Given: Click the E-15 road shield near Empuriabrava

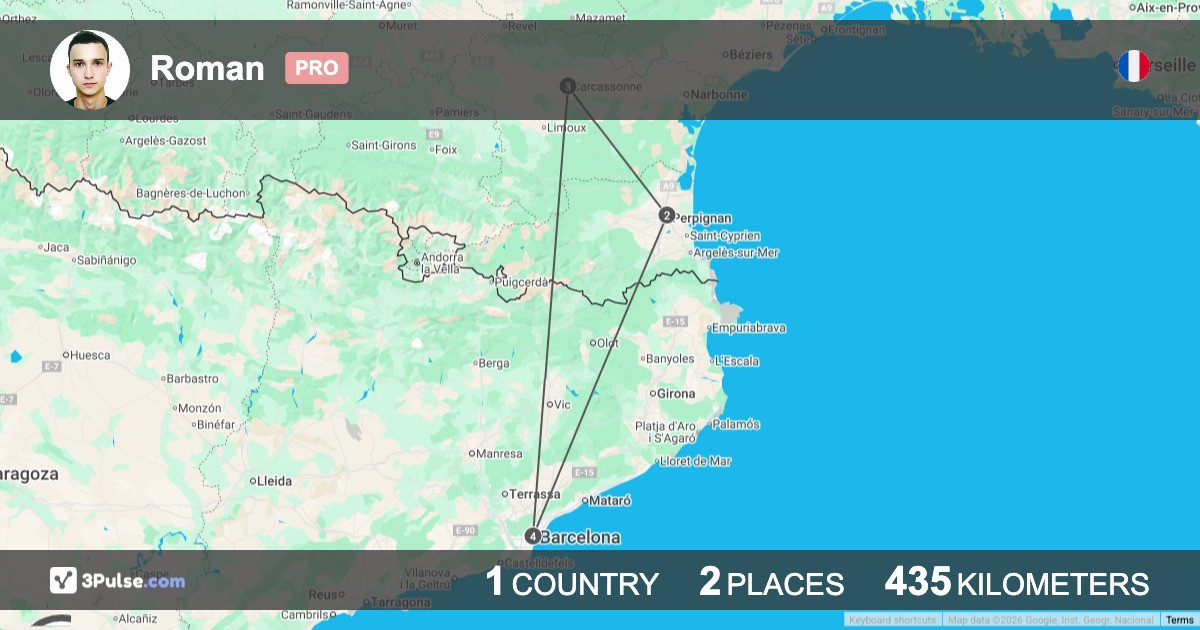Looking at the screenshot, I should tap(676, 321).
